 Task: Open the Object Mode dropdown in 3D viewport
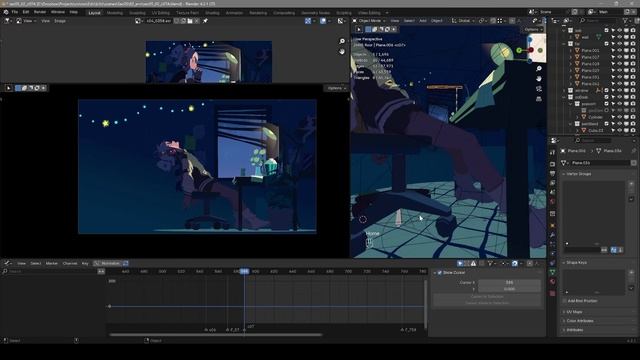[369, 20]
